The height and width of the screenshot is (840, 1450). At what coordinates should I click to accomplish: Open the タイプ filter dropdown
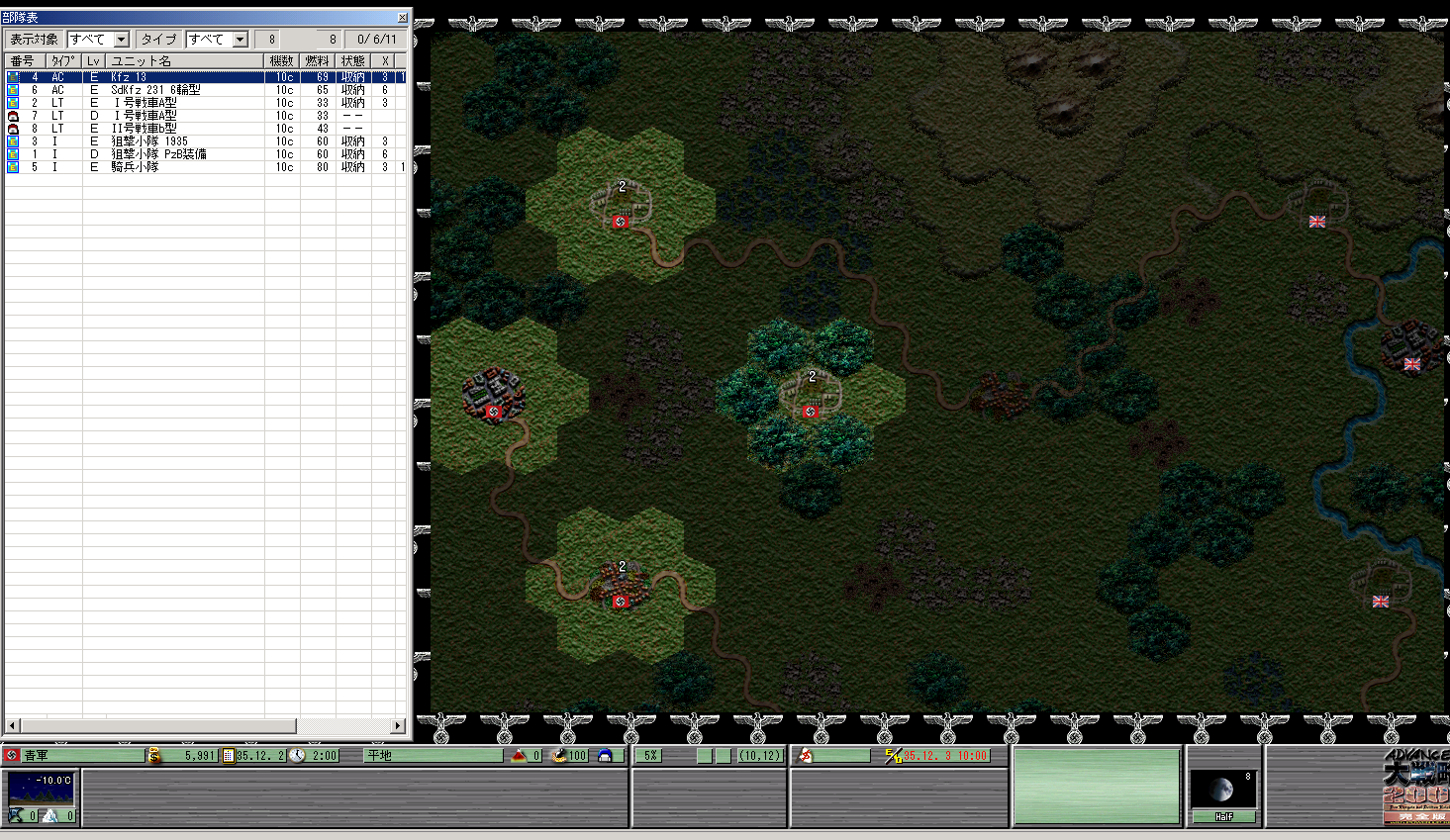(x=240, y=40)
